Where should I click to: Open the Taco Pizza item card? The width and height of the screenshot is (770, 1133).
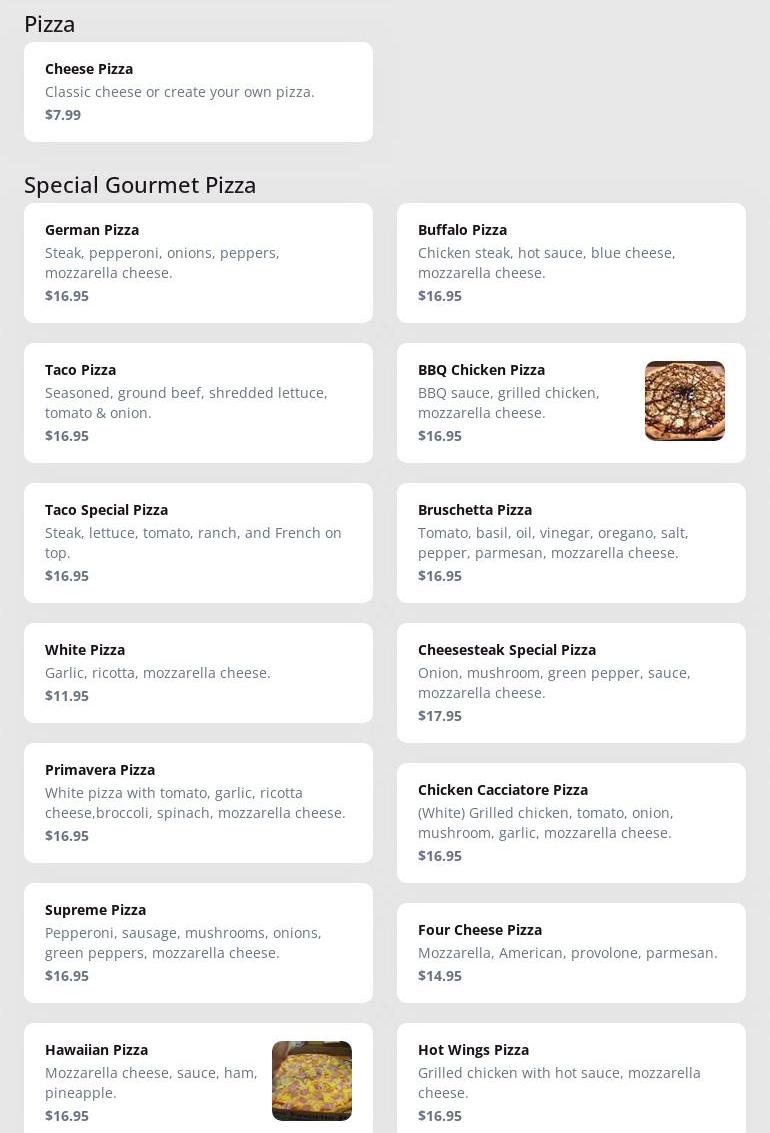pos(198,403)
